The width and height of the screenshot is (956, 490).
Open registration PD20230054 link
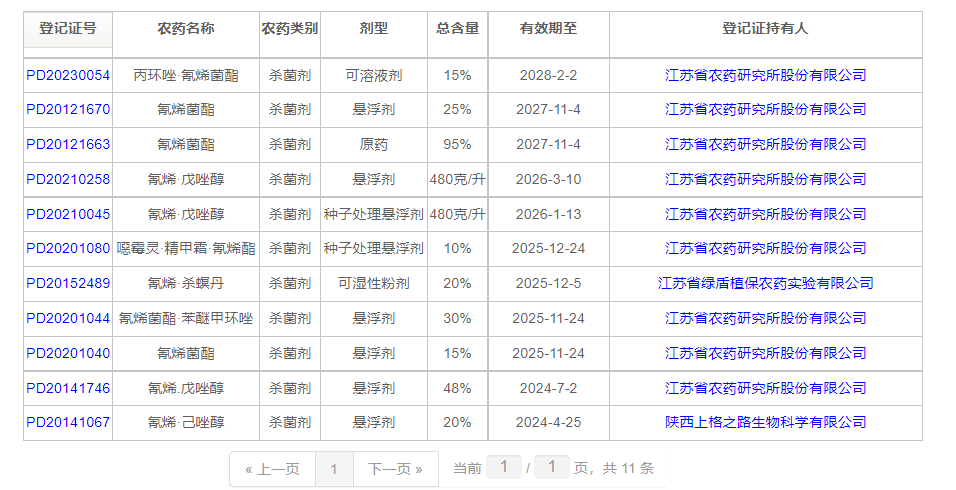coord(68,76)
